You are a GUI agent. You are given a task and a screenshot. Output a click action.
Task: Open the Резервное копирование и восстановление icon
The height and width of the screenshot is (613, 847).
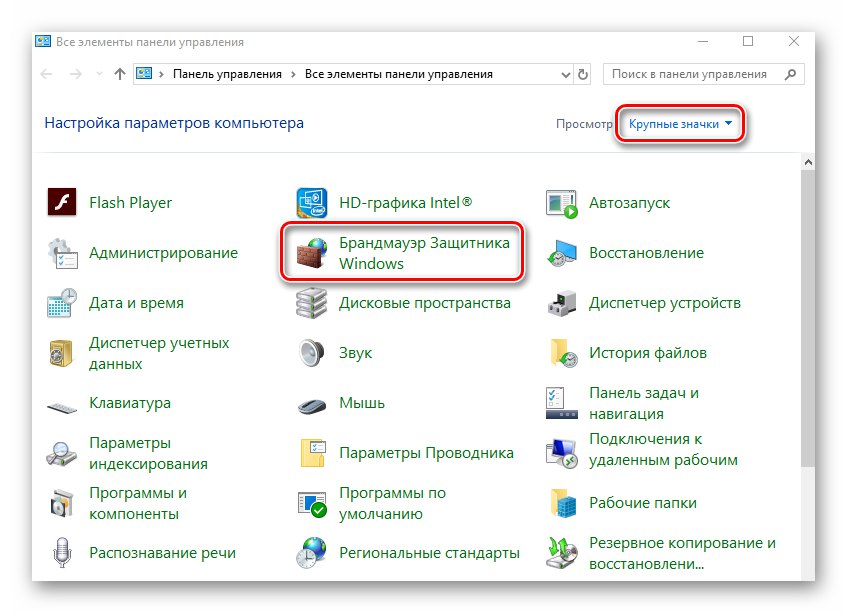point(561,553)
